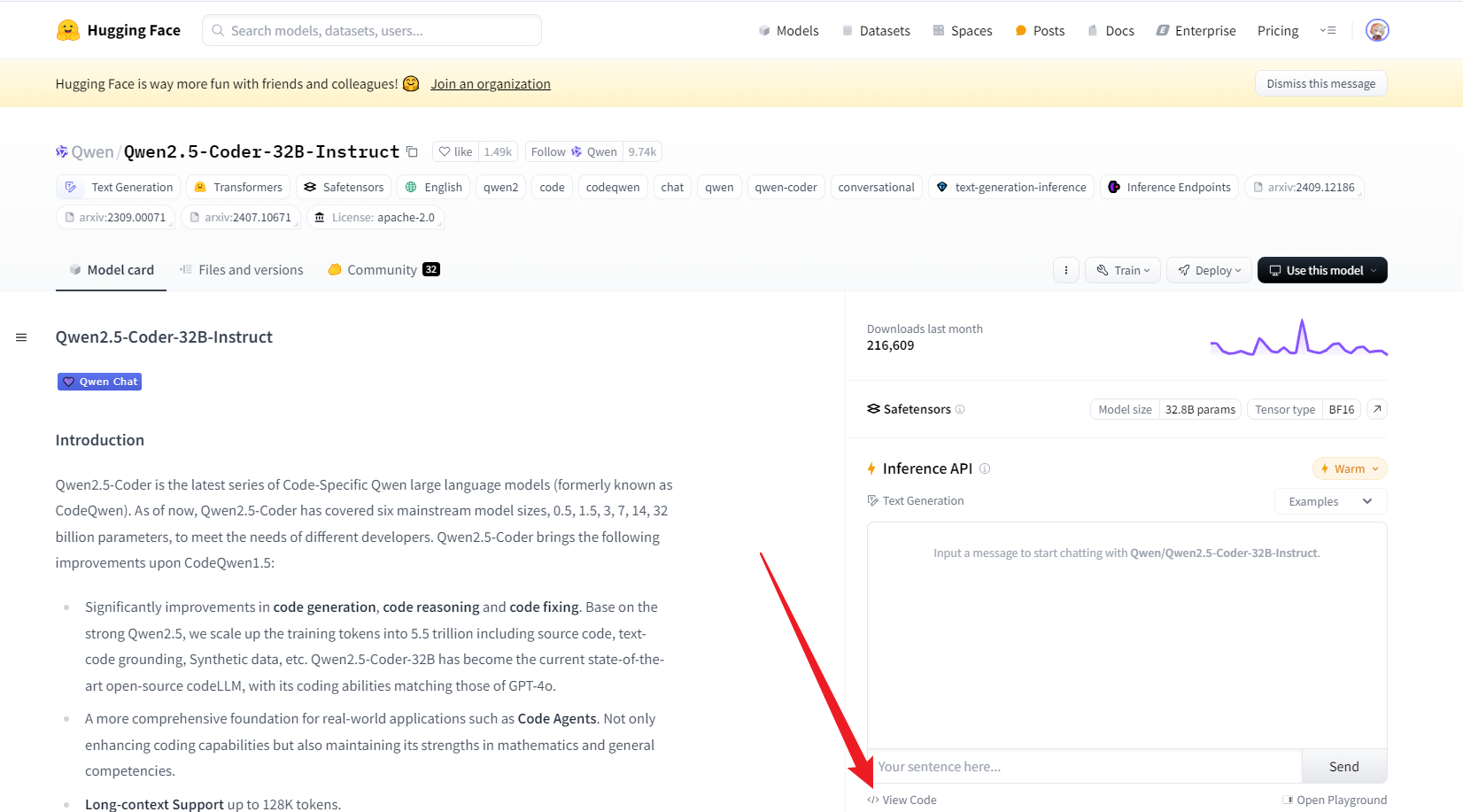Open the three-dot more options button
This screenshot has height=812, width=1463.
pyautogui.click(x=1066, y=270)
